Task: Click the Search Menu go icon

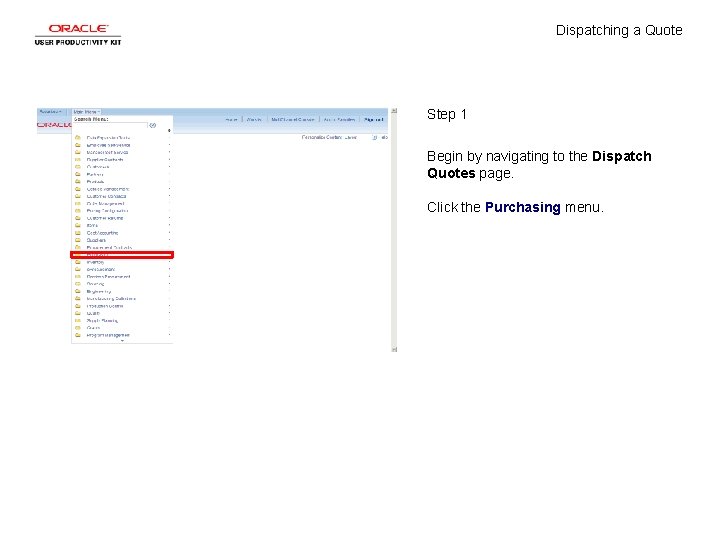Action: click(153, 125)
